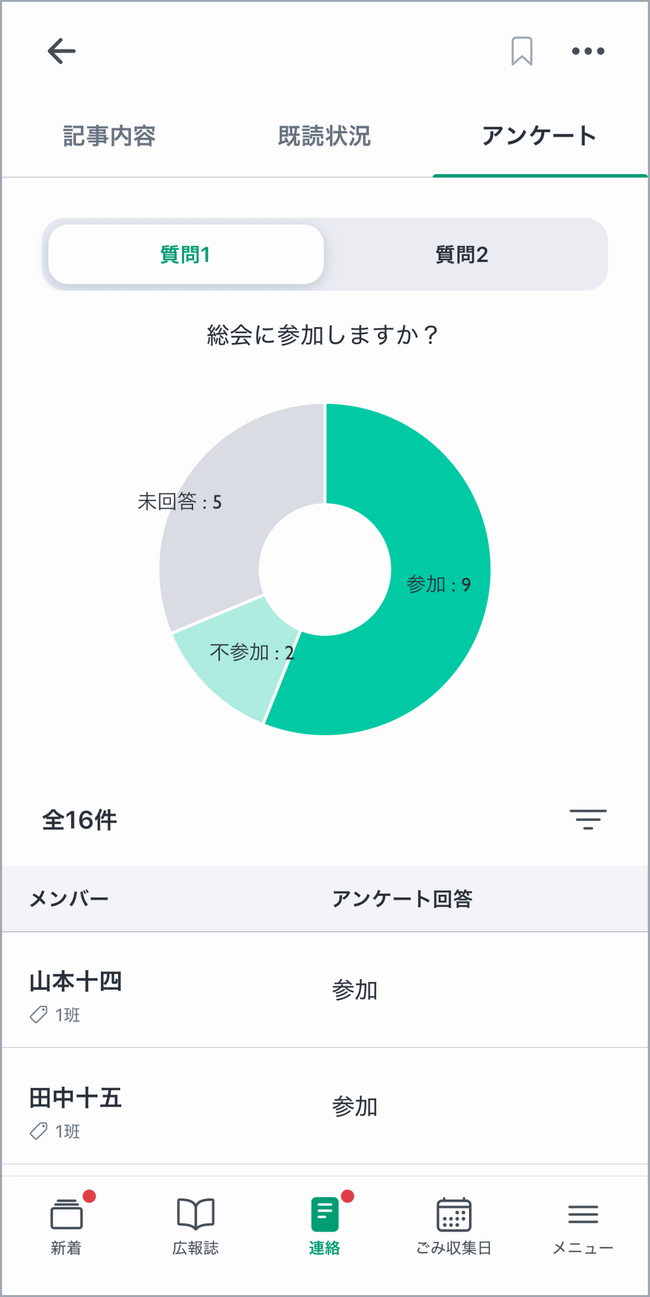The height and width of the screenshot is (1297, 650).
Task: Open member row 山本十四
Action: [x=324, y=990]
